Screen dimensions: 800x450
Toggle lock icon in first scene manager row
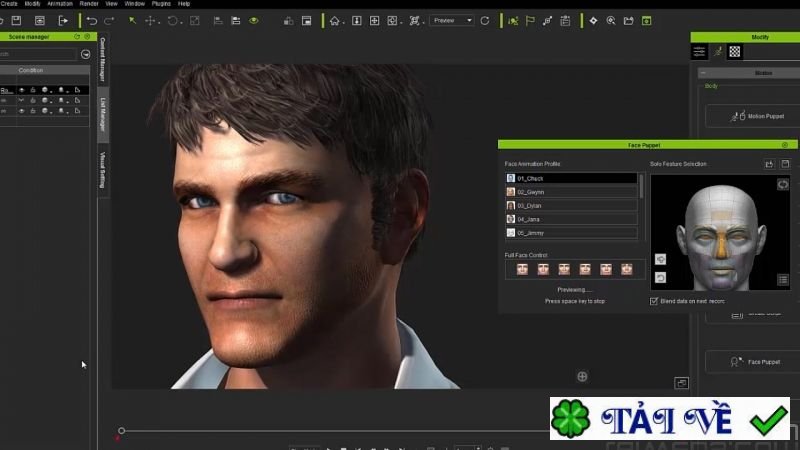[33, 90]
